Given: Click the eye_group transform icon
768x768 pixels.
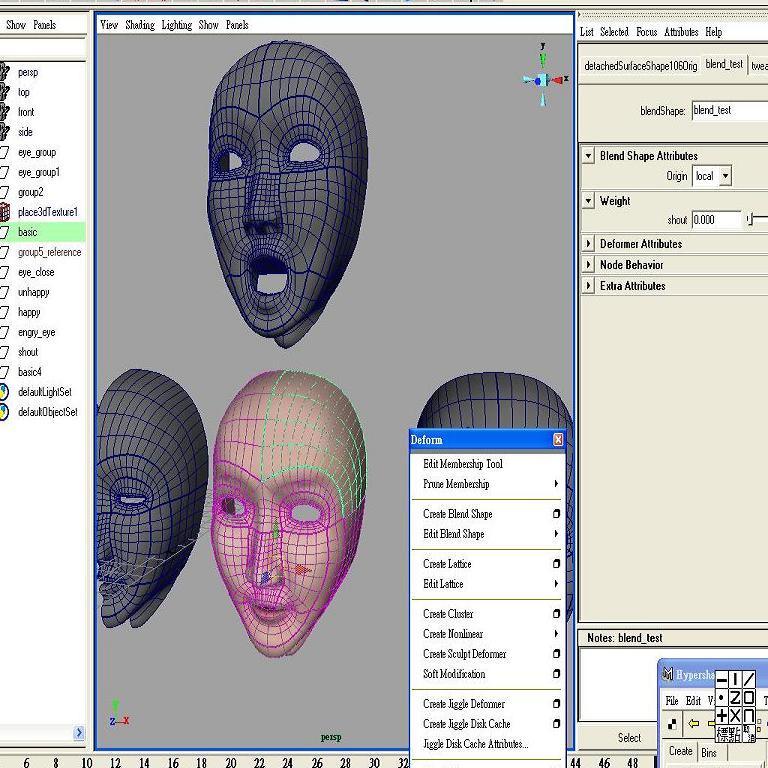Looking at the screenshot, I should pyautogui.click(x=4, y=152).
